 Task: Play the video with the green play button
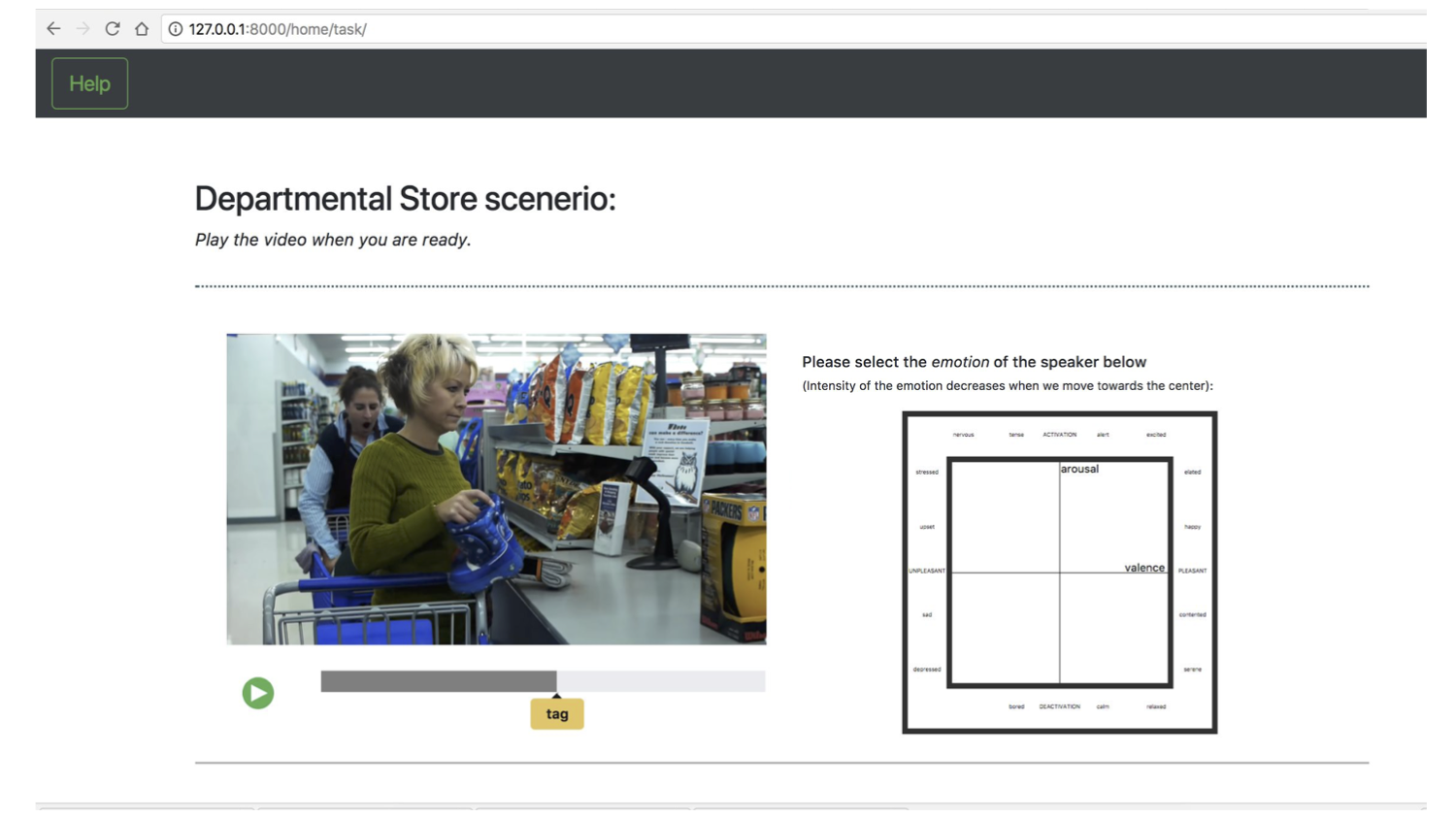point(258,693)
